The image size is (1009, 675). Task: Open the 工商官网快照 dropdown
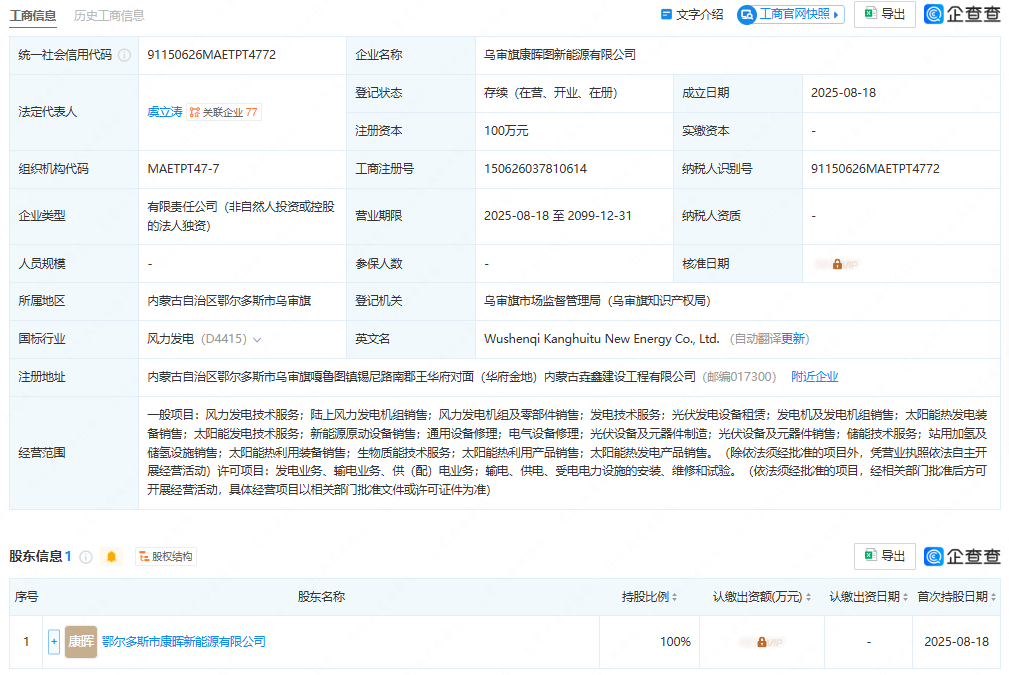[x=791, y=14]
